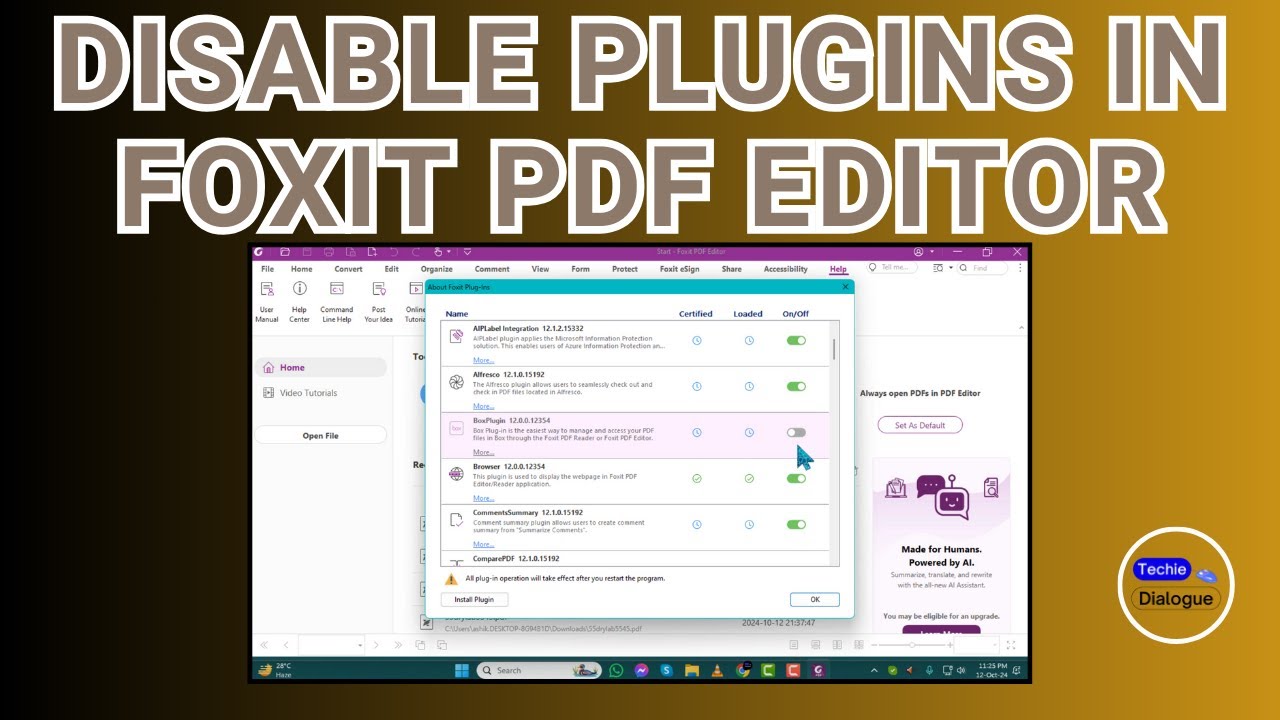This screenshot has height=720, width=1280.
Task: Turn off the CommentsSummary plugin toggle
Action: [x=796, y=525]
